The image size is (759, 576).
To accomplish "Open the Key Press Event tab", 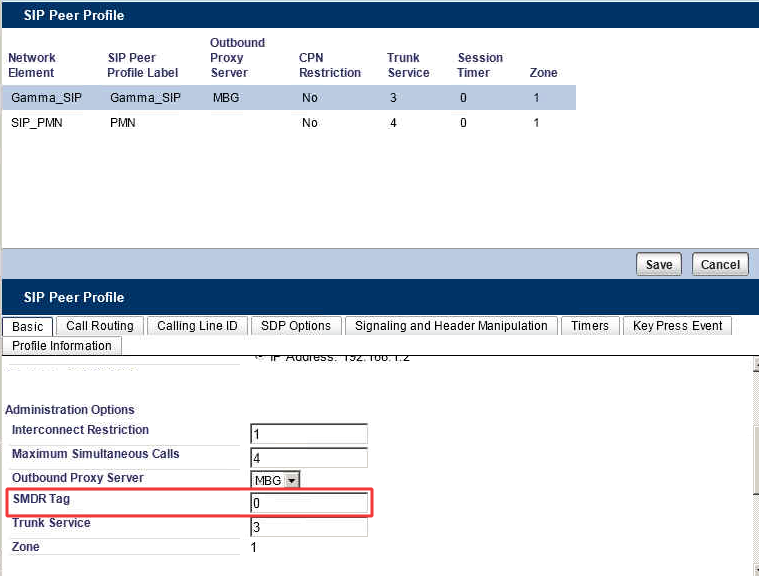I will [x=677, y=326].
